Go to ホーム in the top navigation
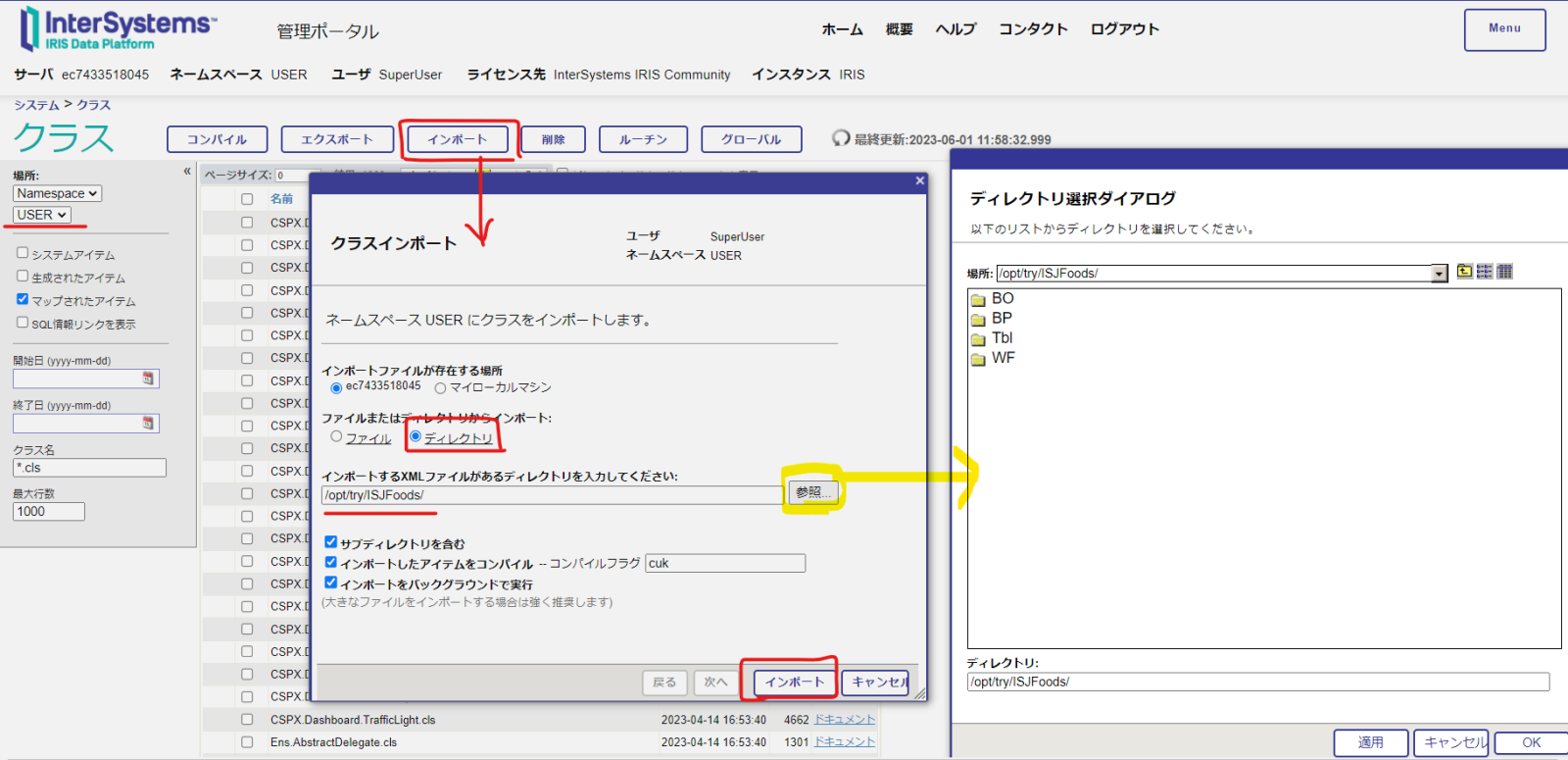Viewport: 1568px width, 760px height. click(842, 29)
